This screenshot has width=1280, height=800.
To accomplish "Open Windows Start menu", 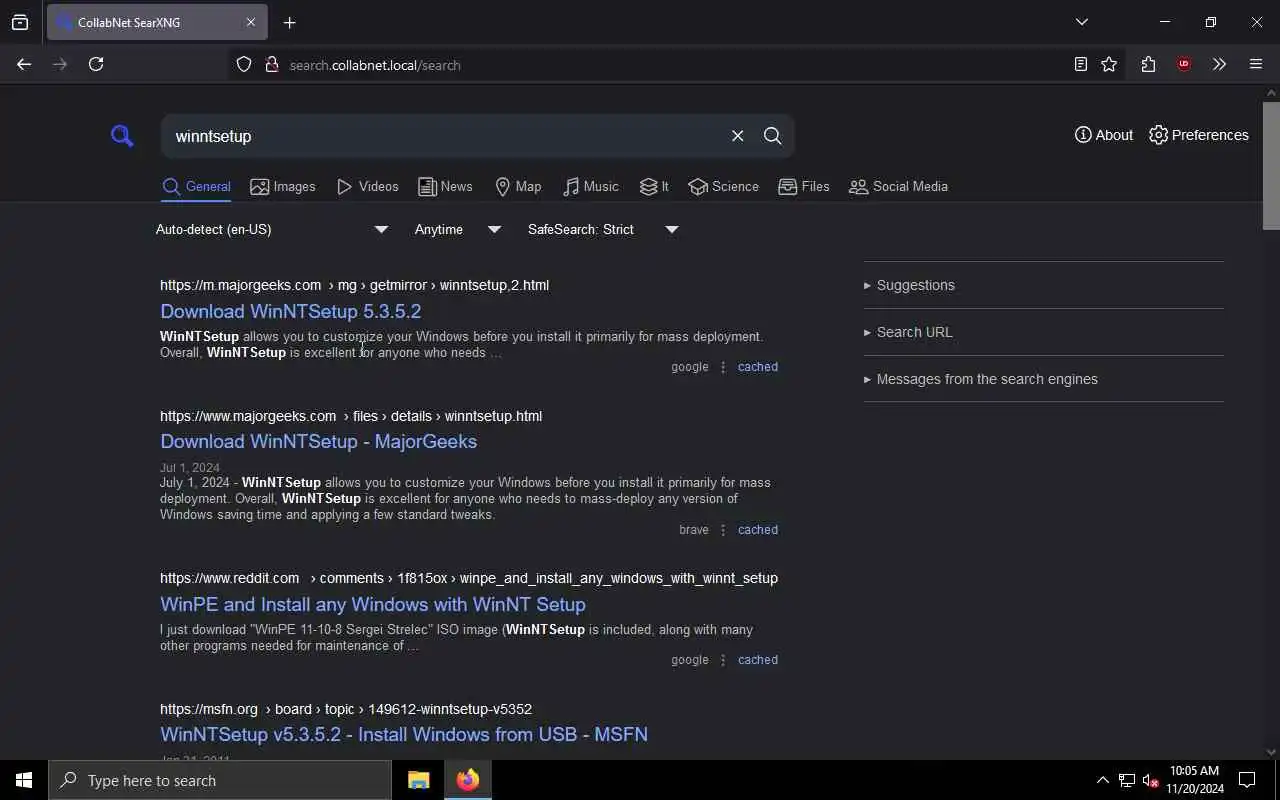I will pos(24,780).
